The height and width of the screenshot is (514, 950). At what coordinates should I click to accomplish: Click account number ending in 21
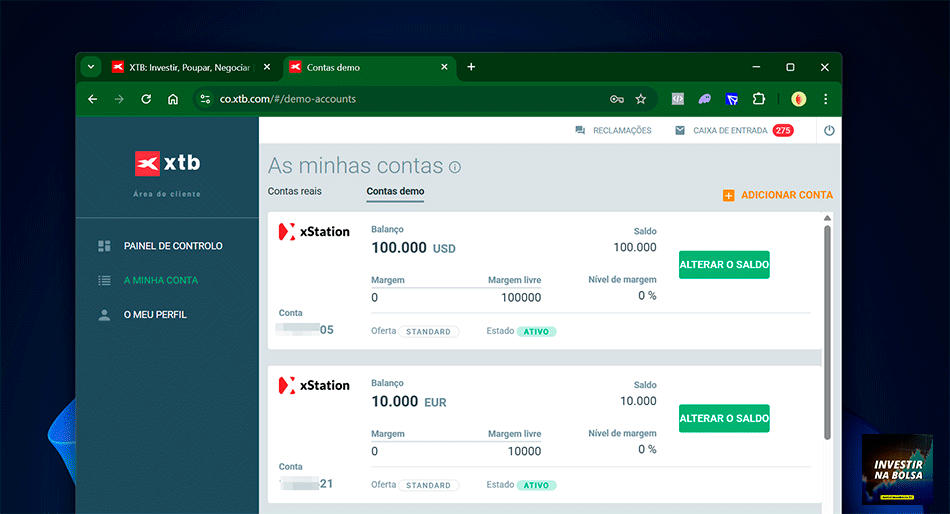(306, 483)
